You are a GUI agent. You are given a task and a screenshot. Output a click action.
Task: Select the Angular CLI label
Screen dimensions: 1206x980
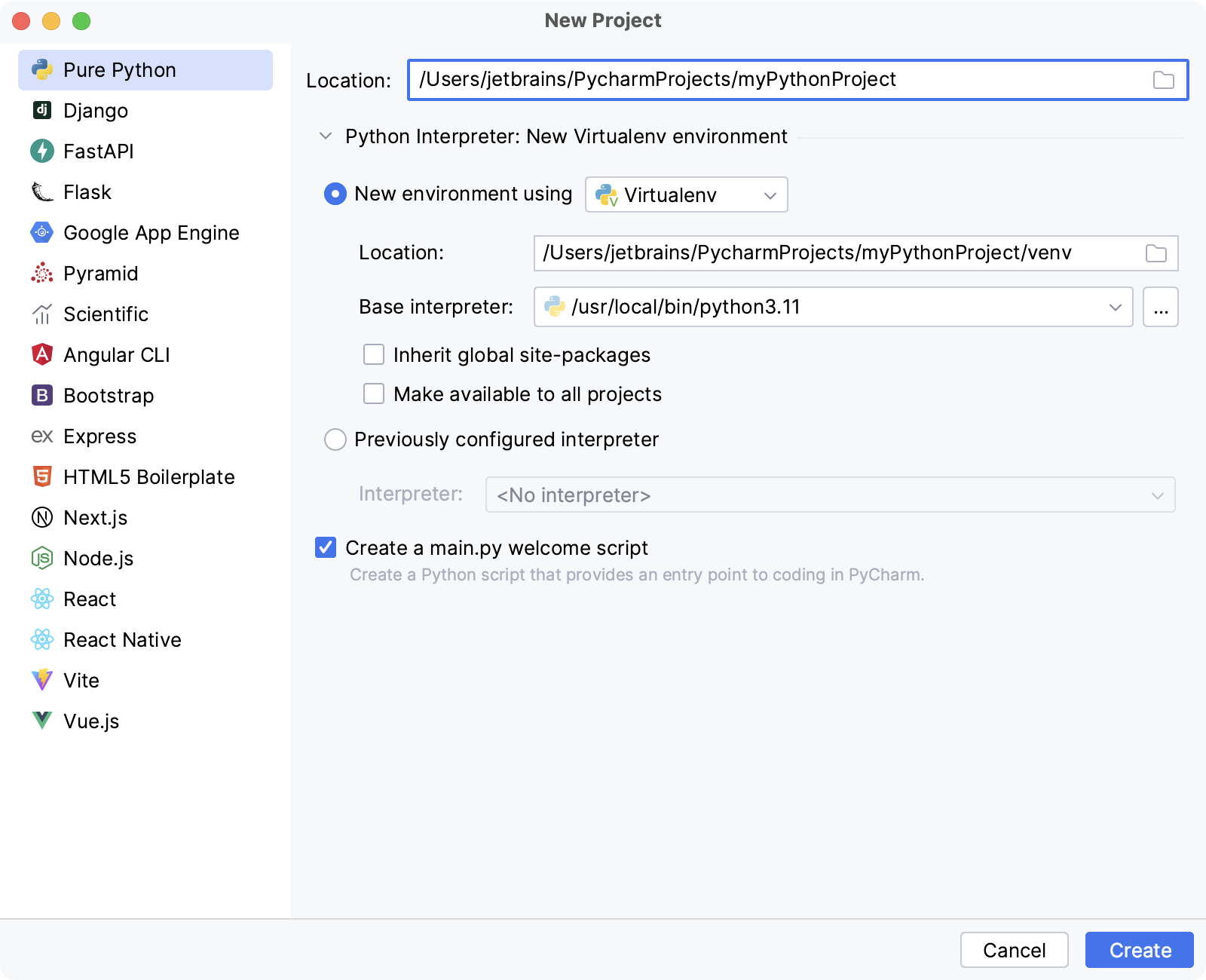click(x=117, y=355)
